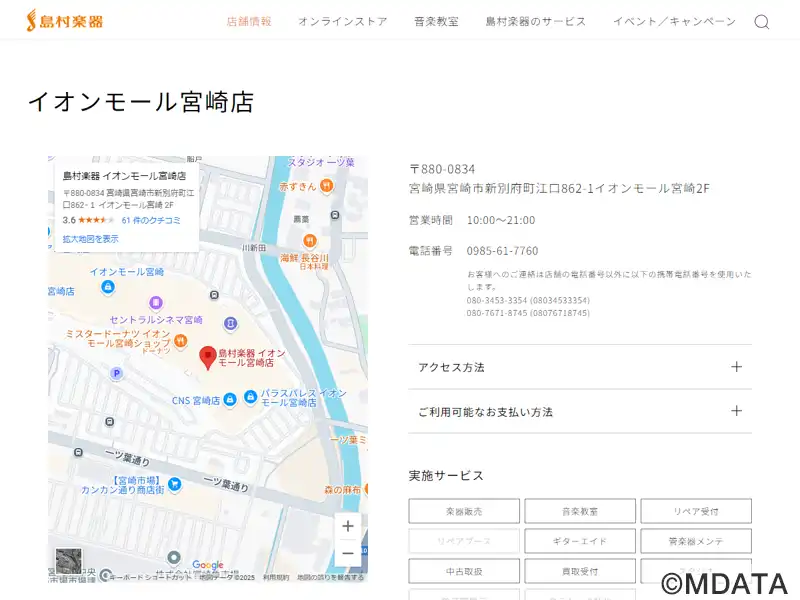The image size is (800, 600).
Task: Switch map to satellite view thumbnail
Action: click(x=68, y=561)
